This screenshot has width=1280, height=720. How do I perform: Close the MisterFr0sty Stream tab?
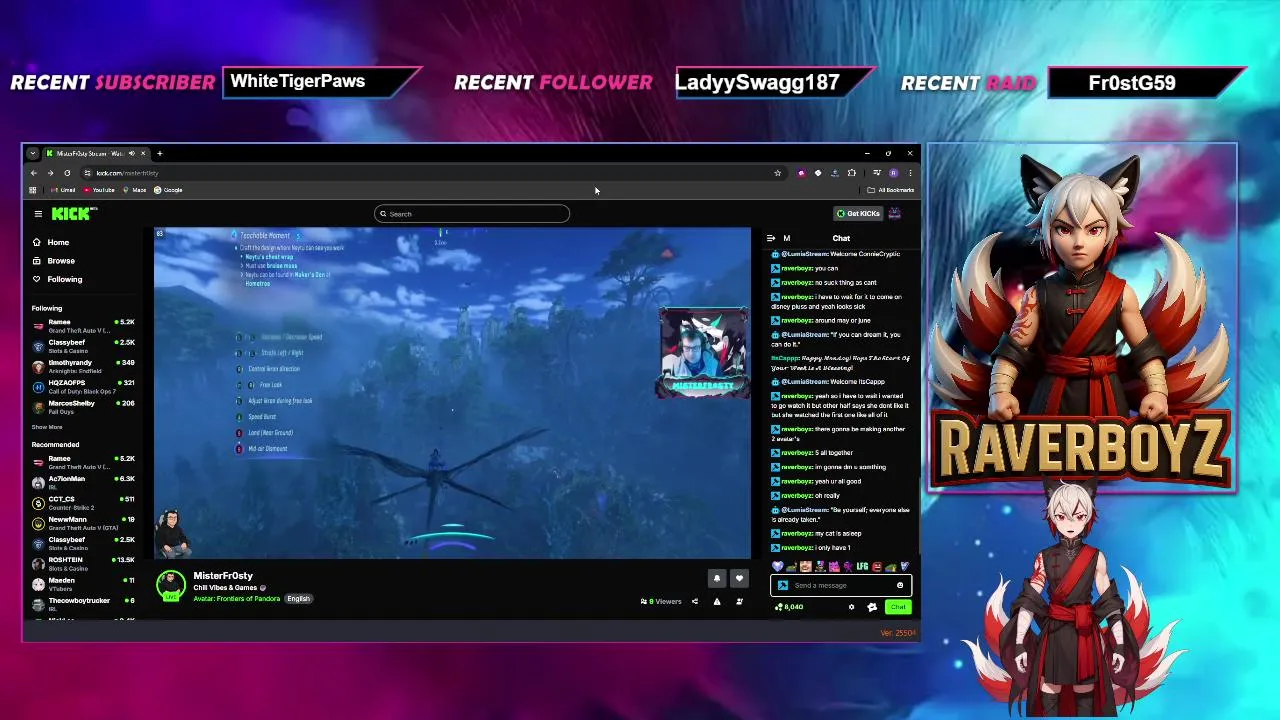143,153
